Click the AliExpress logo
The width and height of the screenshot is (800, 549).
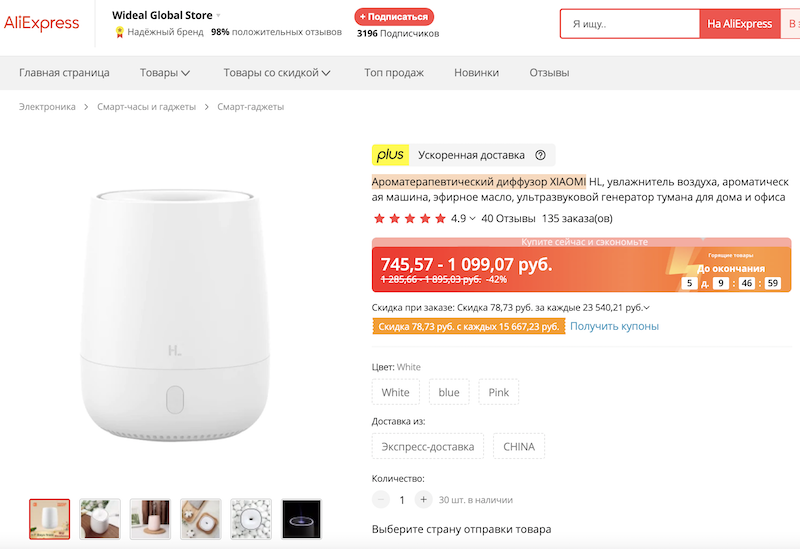coord(42,23)
